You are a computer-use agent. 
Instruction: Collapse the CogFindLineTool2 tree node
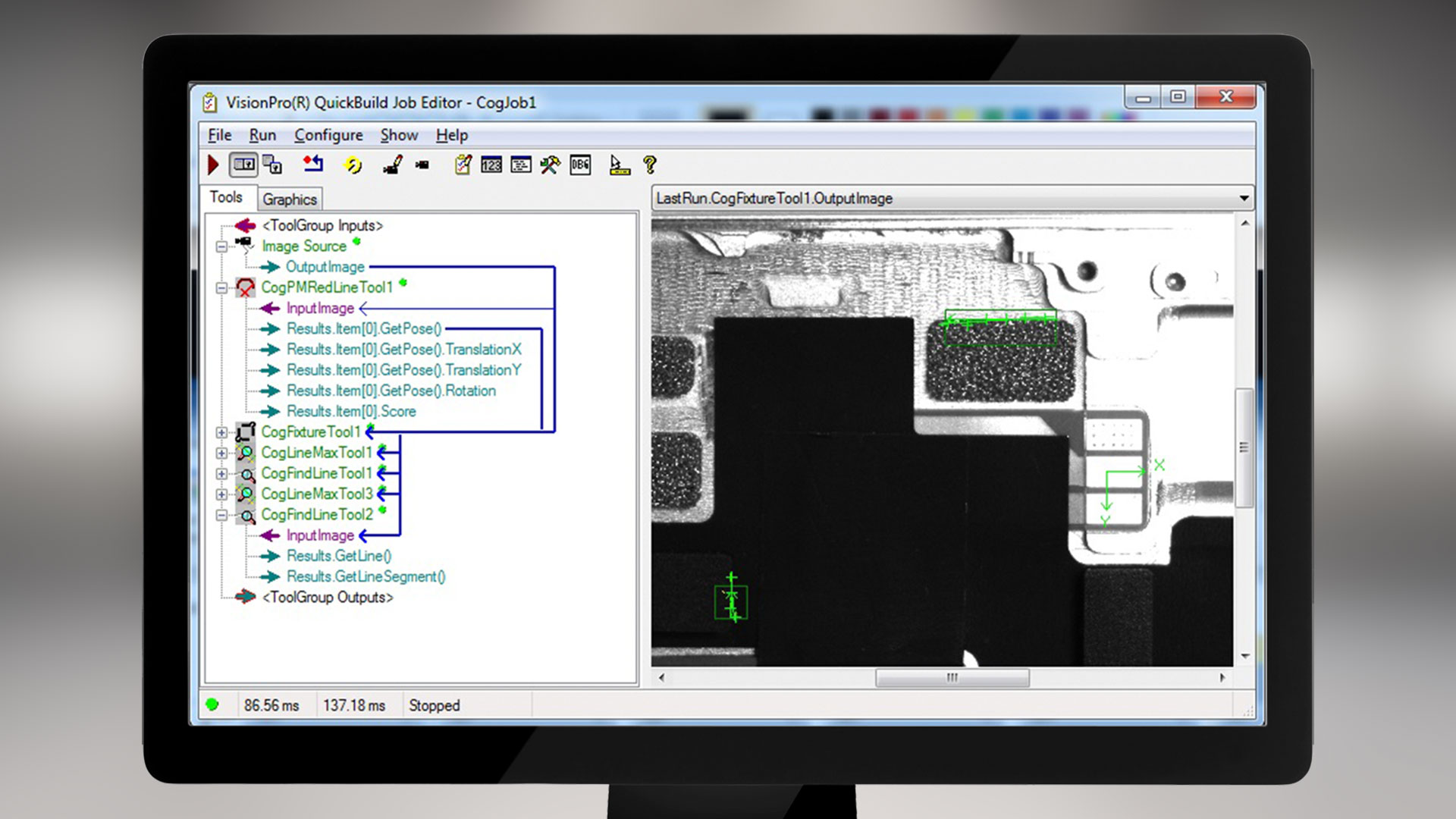point(221,514)
